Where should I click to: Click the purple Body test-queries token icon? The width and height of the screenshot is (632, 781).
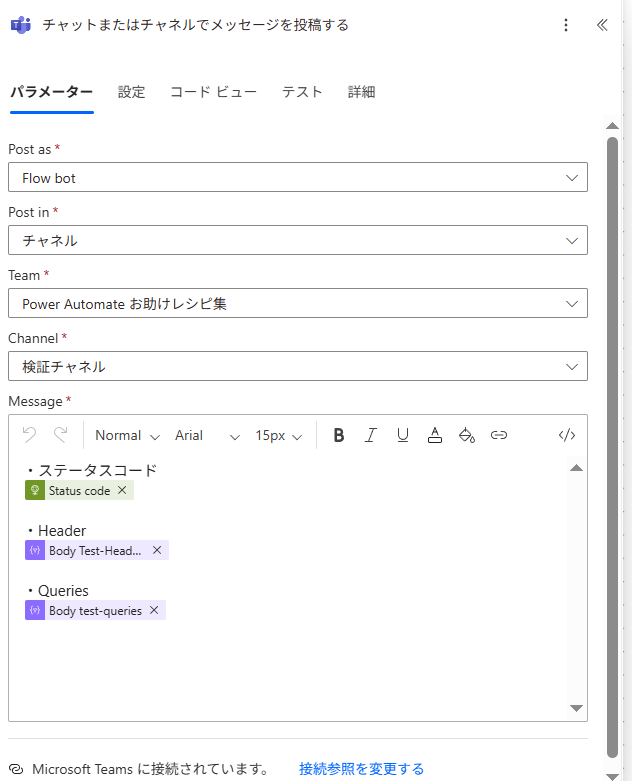[35, 610]
